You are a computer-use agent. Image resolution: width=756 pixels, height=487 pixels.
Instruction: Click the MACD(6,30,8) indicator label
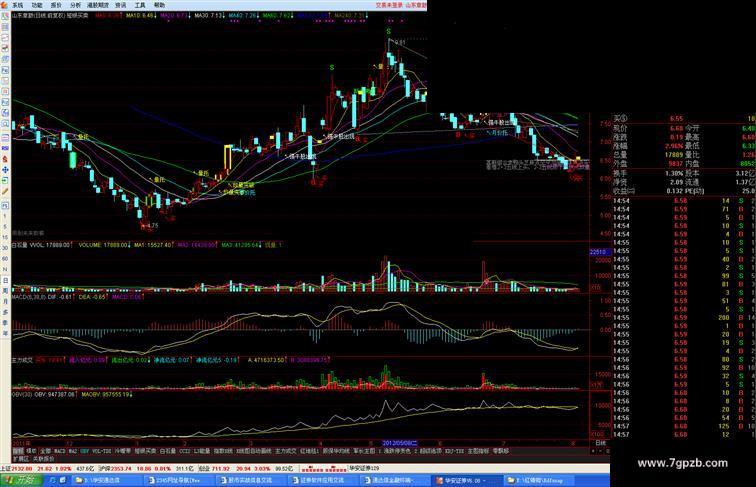coord(30,297)
